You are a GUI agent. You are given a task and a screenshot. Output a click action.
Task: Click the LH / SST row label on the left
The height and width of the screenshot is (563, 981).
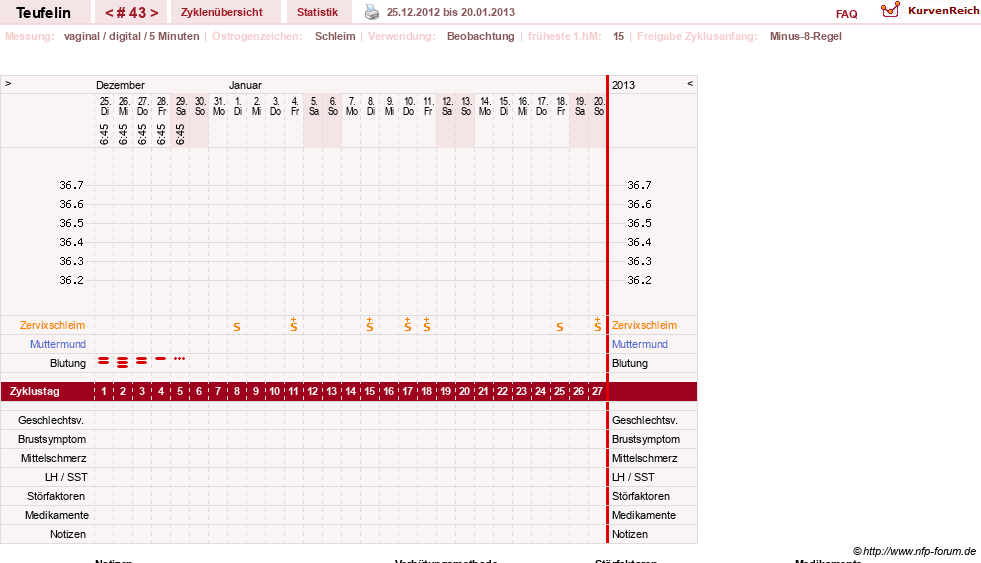coord(66,477)
